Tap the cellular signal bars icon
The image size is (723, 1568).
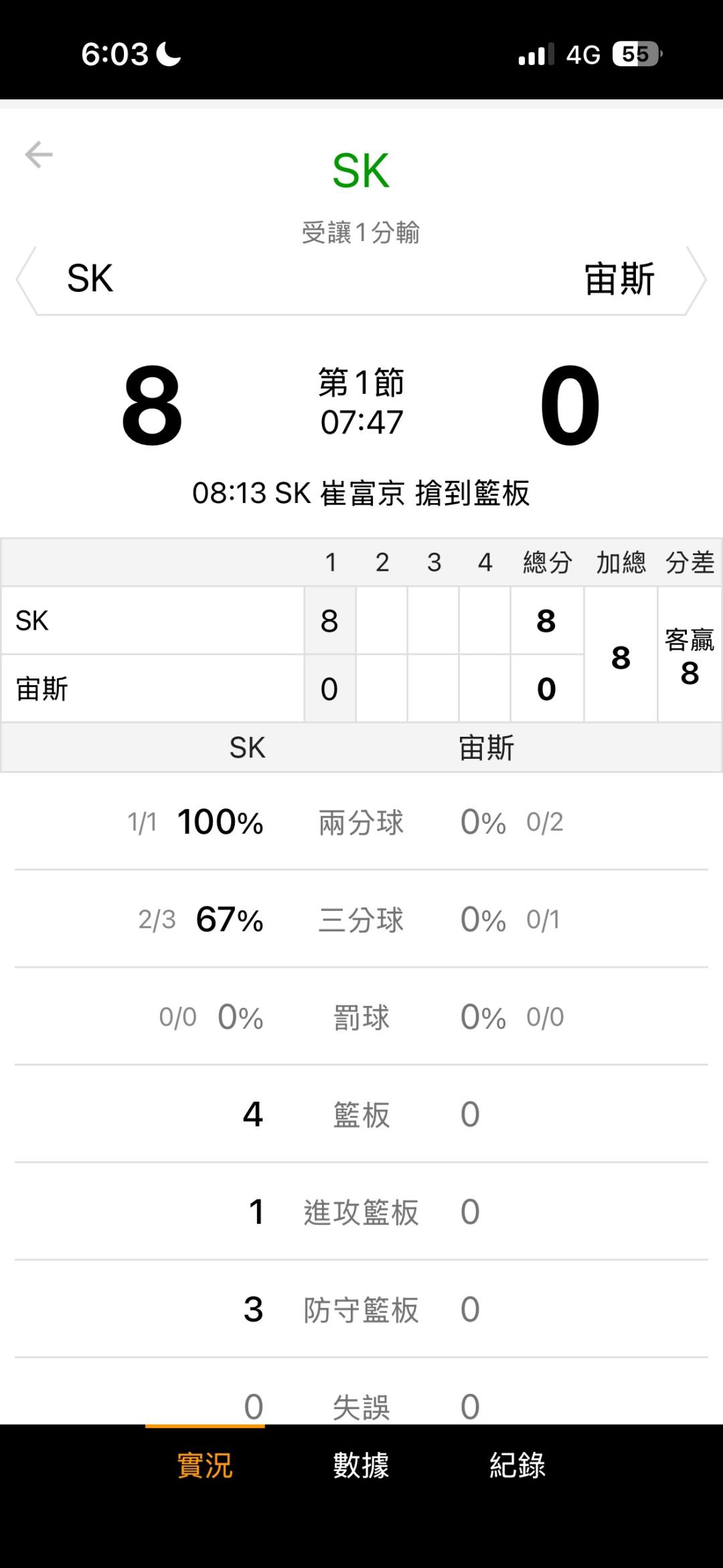point(536,54)
